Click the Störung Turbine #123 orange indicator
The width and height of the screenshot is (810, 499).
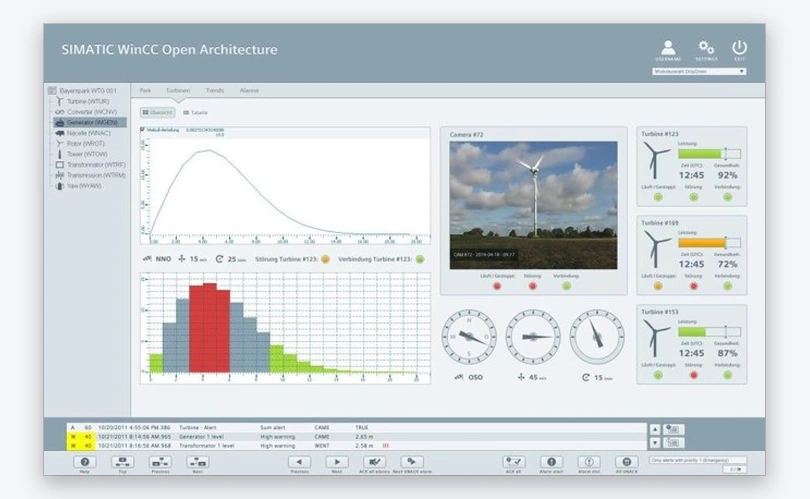tap(325, 259)
